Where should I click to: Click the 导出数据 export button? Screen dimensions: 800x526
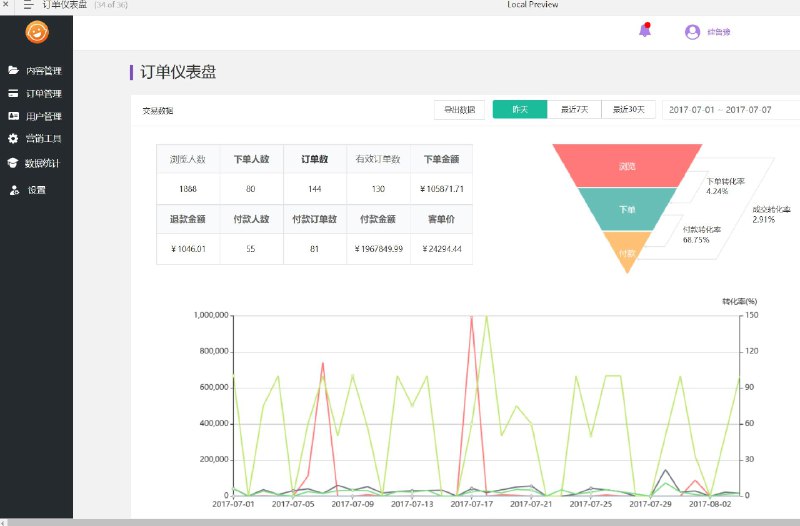click(459, 110)
